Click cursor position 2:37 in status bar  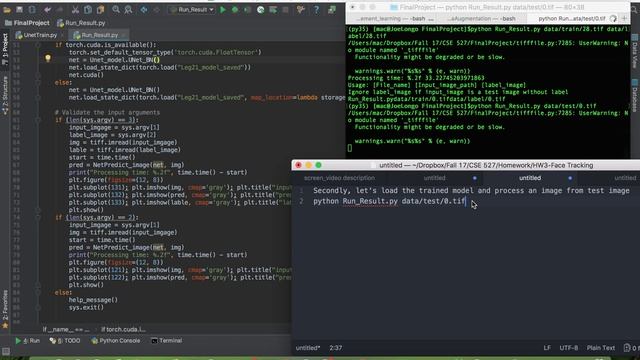pyautogui.click(x=336, y=348)
